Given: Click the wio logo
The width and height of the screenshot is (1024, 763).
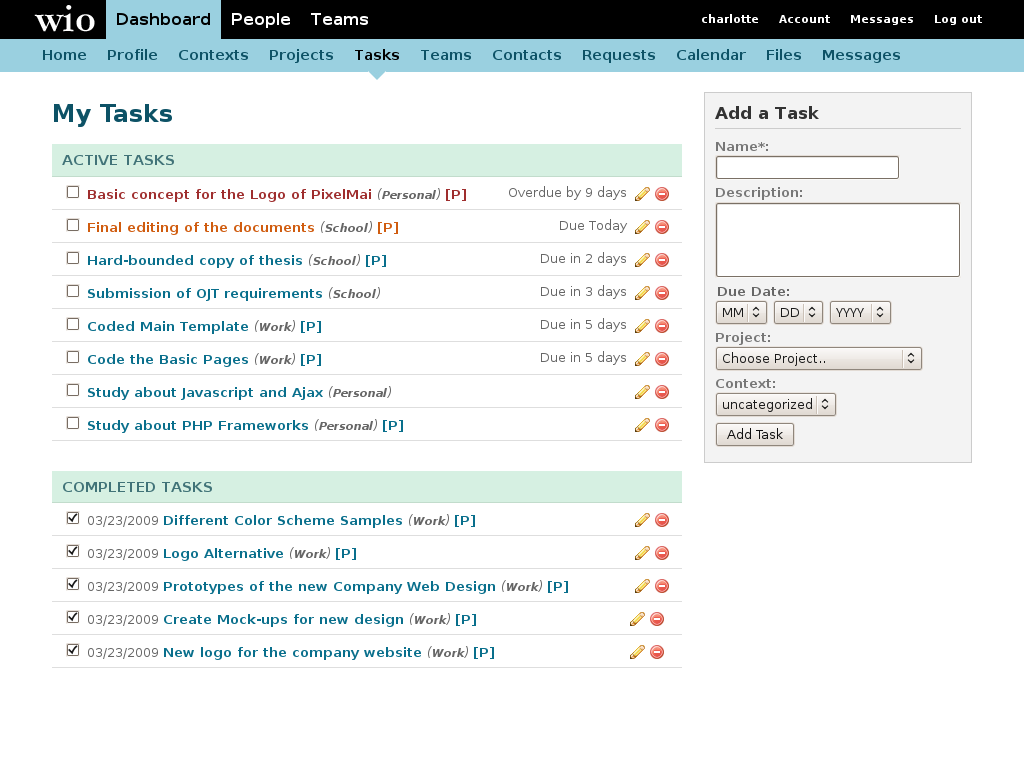Looking at the screenshot, I should click(65, 20).
